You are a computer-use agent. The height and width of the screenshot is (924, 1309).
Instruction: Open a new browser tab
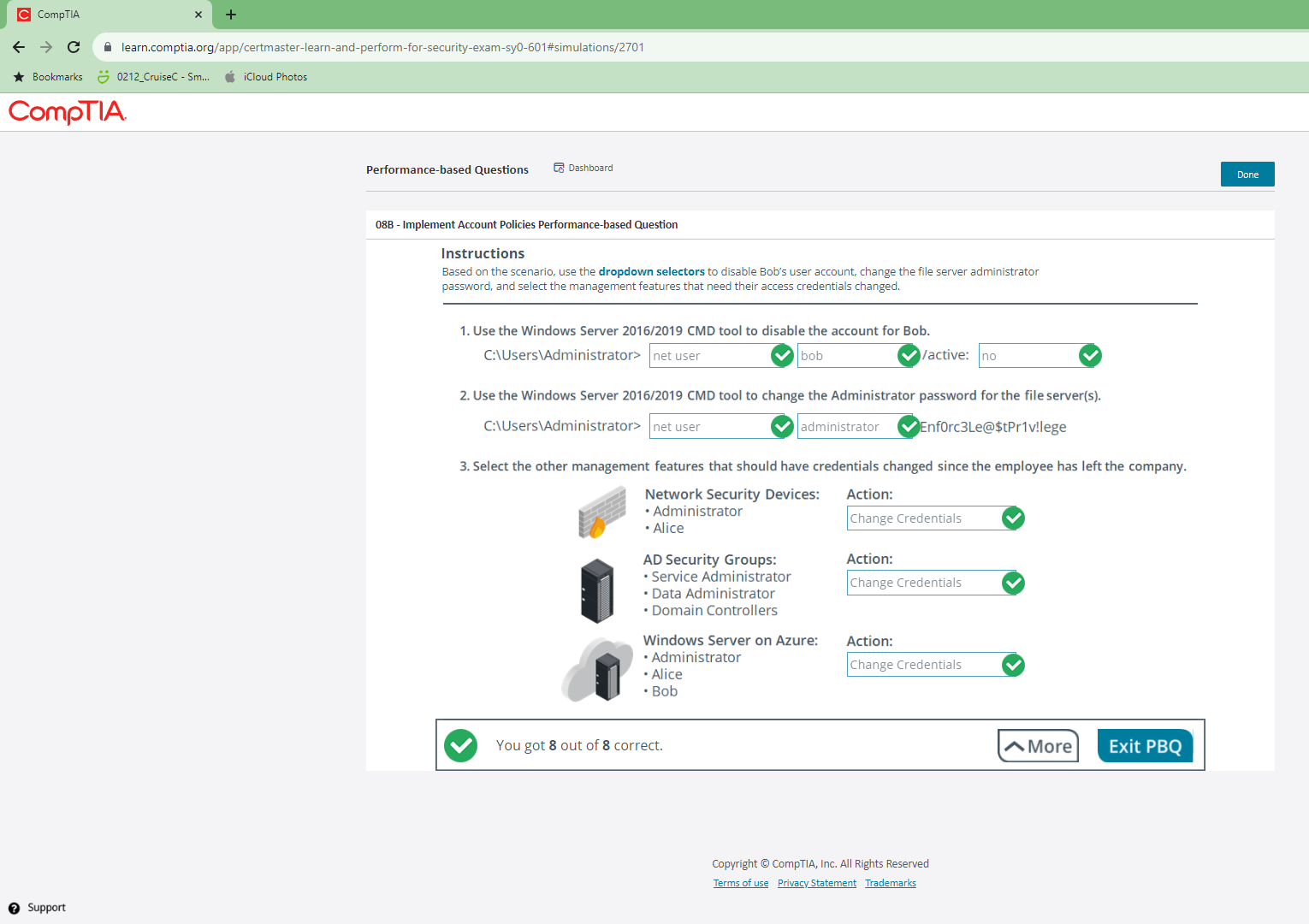click(x=231, y=15)
